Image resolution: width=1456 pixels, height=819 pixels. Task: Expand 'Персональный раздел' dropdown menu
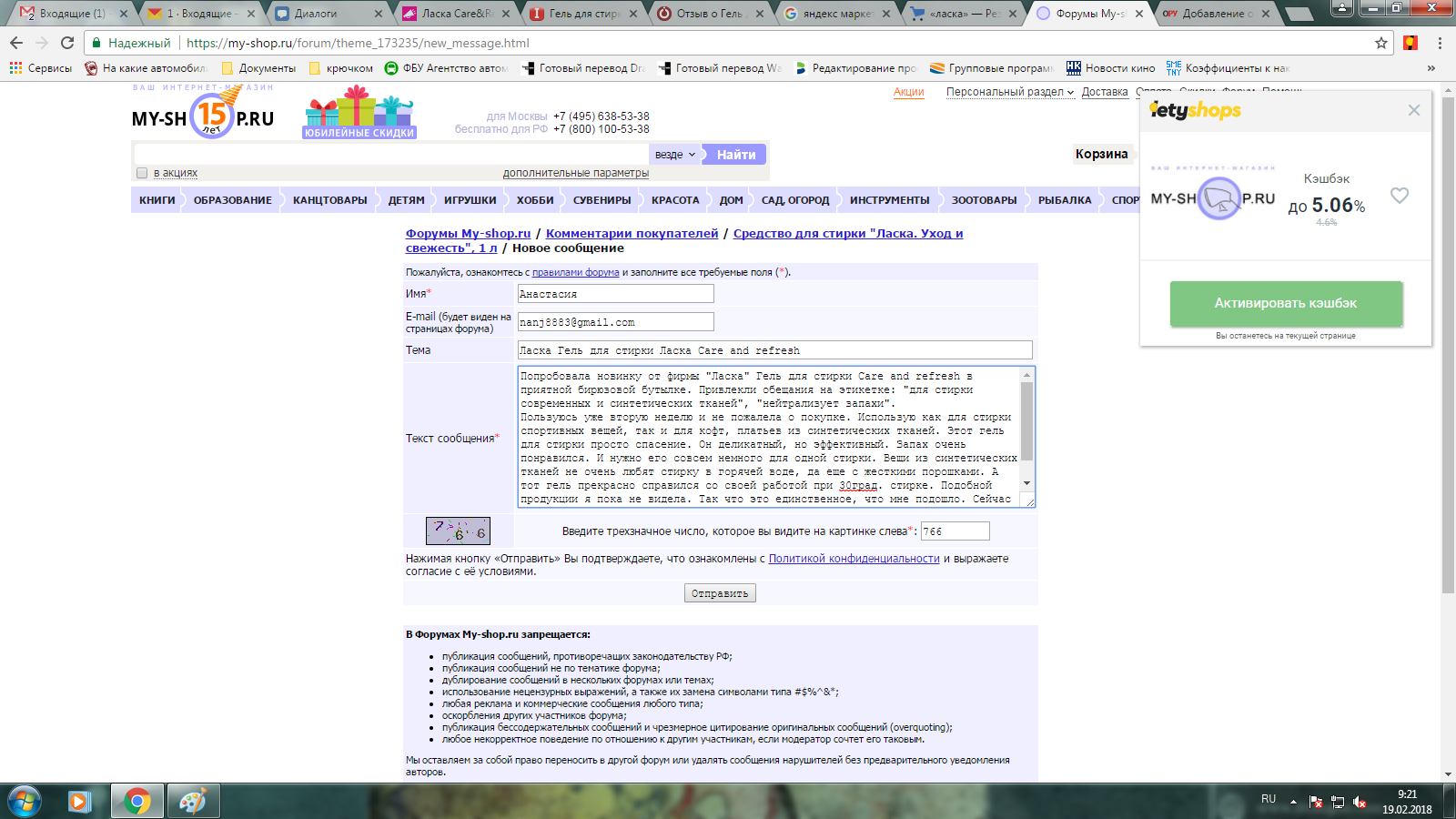point(1009,92)
